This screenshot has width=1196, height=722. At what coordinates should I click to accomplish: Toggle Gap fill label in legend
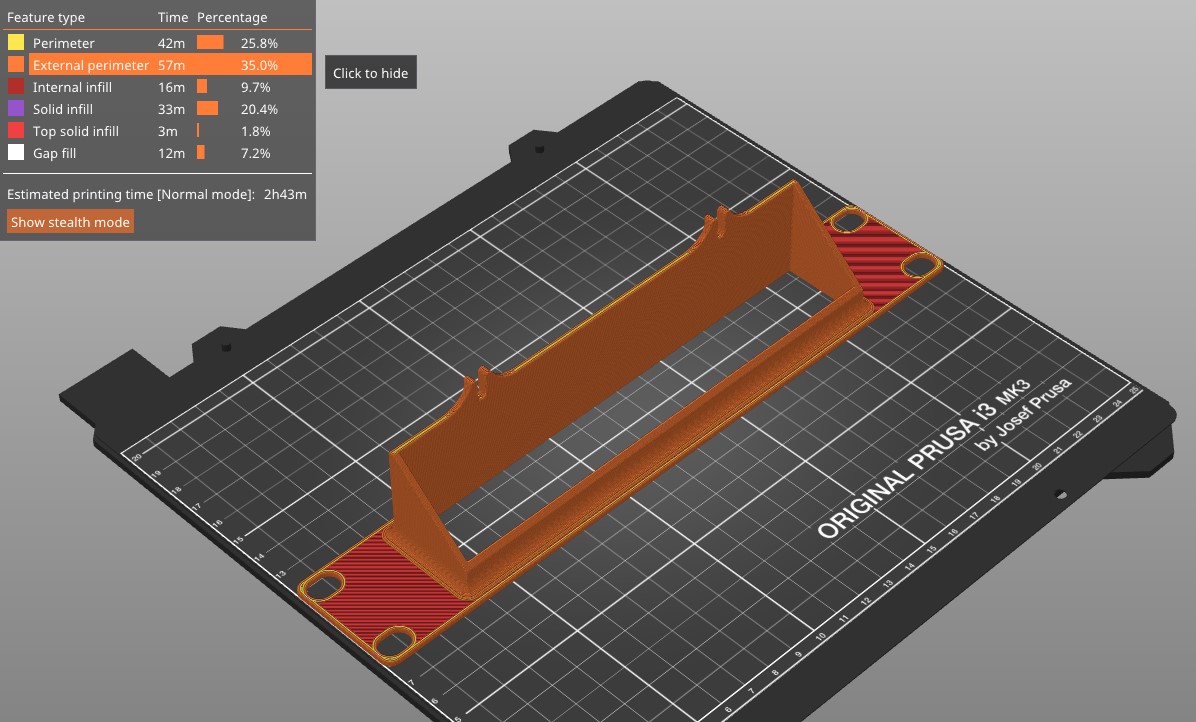(x=54, y=153)
